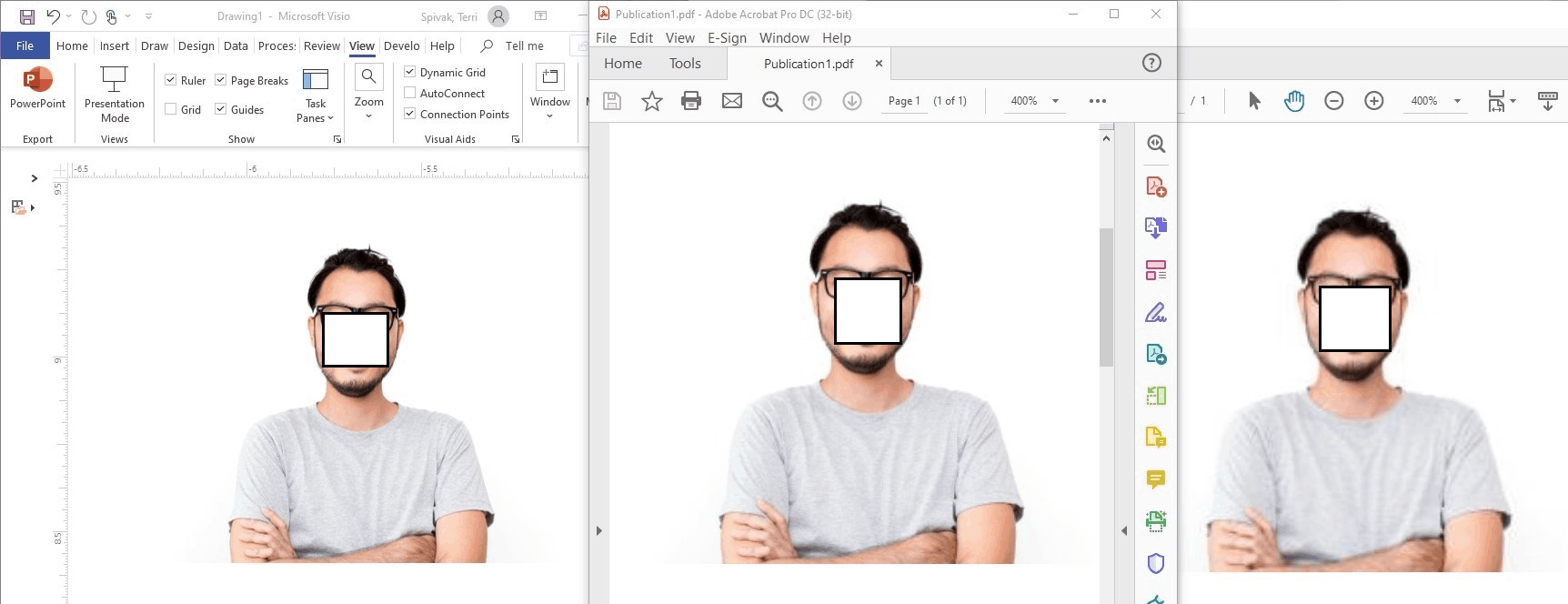The image size is (1568, 604).
Task: Open Acrobat E-Sign menu
Action: point(727,37)
